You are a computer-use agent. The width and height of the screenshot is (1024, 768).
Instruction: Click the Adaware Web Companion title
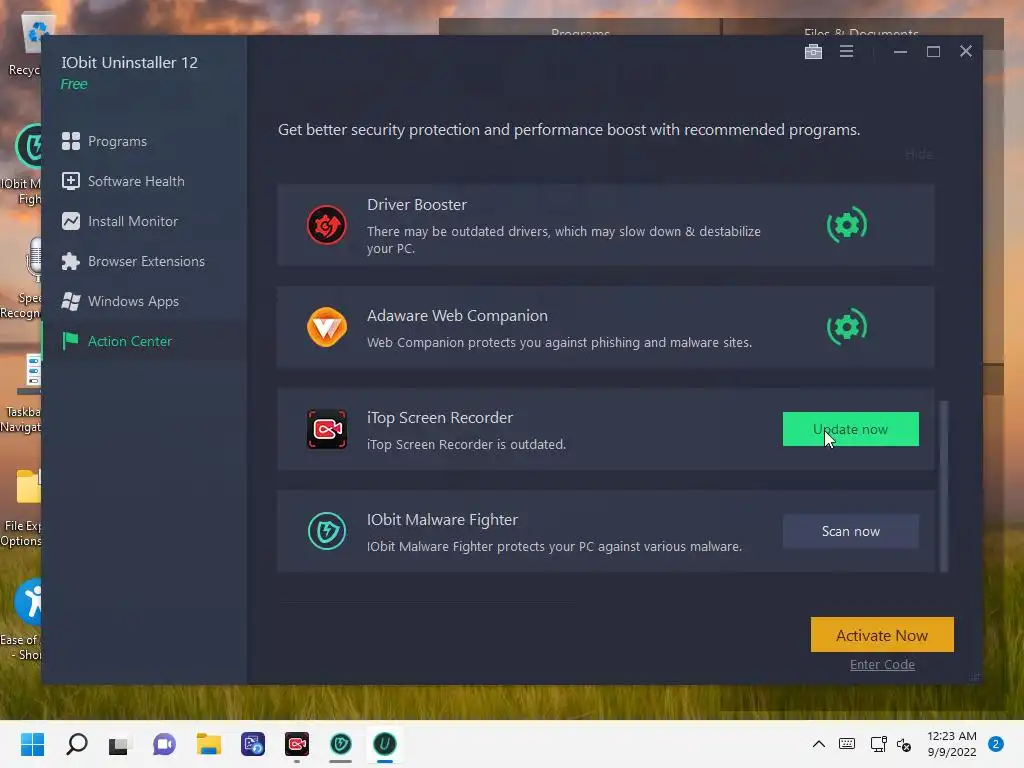pyautogui.click(x=457, y=315)
